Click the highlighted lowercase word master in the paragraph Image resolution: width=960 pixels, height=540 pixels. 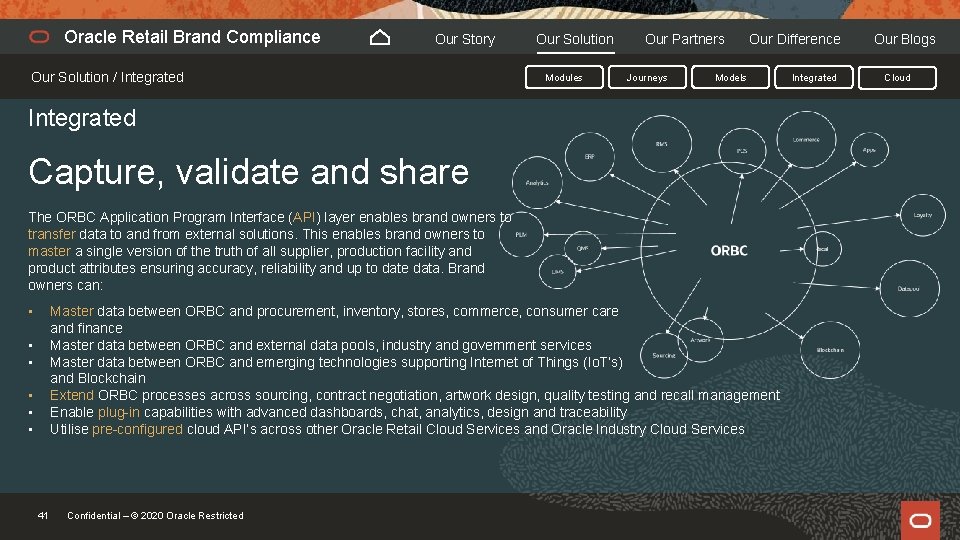[x=49, y=251]
